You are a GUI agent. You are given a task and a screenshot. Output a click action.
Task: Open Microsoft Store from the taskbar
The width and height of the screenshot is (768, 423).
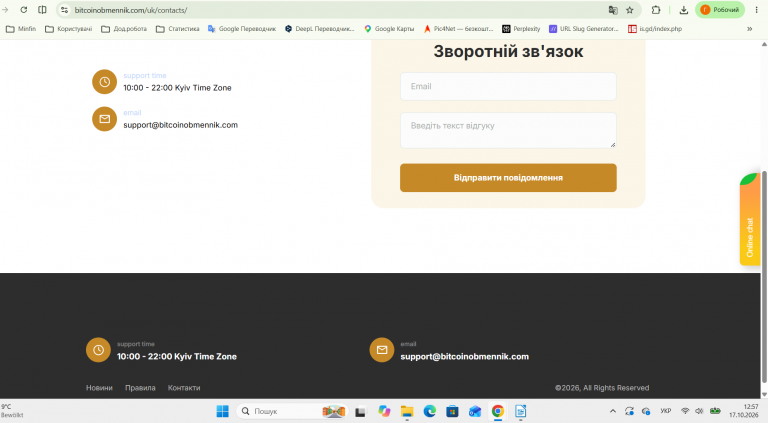pos(452,411)
